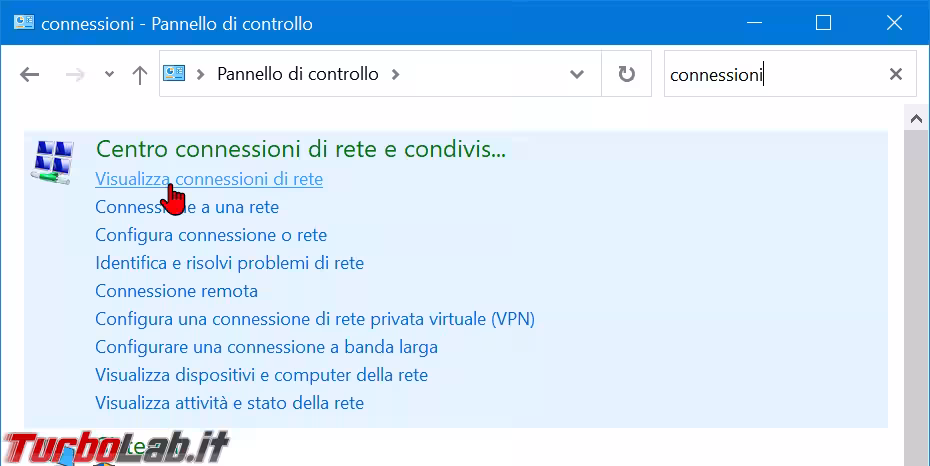The image size is (930, 466).
Task: Click the Control Panel address bar icon
Action: pyautogui.click(x=175, y=73)
